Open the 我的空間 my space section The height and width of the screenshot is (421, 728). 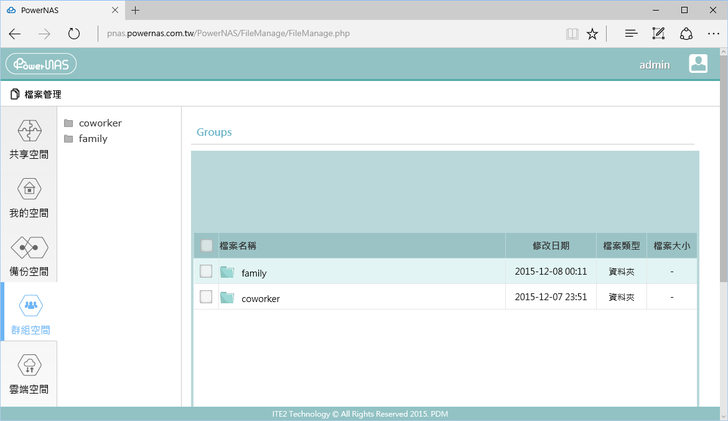click(x=28, y=196)
